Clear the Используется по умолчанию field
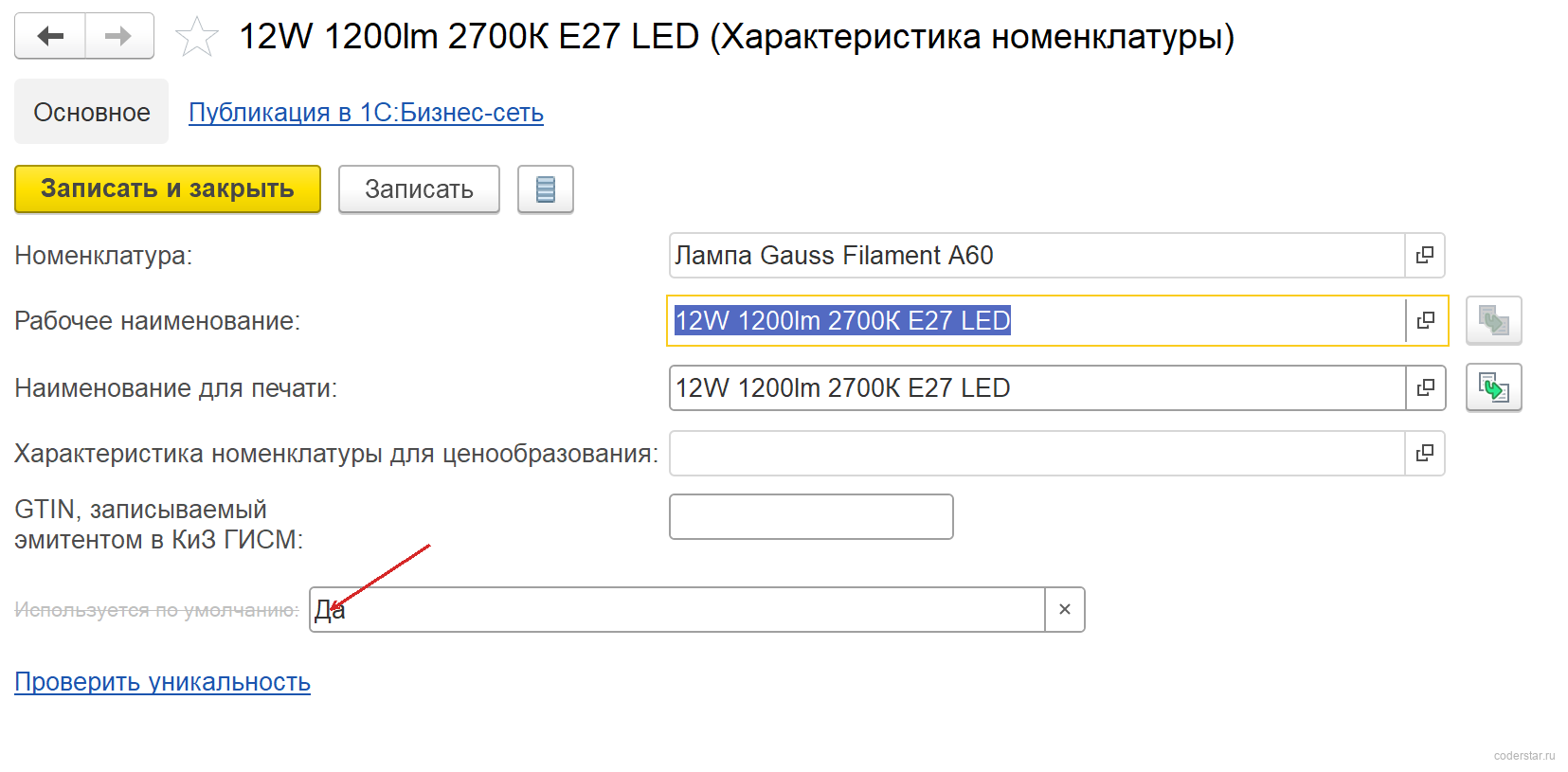This screenshot has width=1568, height=772. pyautogui.click(x=1065, y=609)
